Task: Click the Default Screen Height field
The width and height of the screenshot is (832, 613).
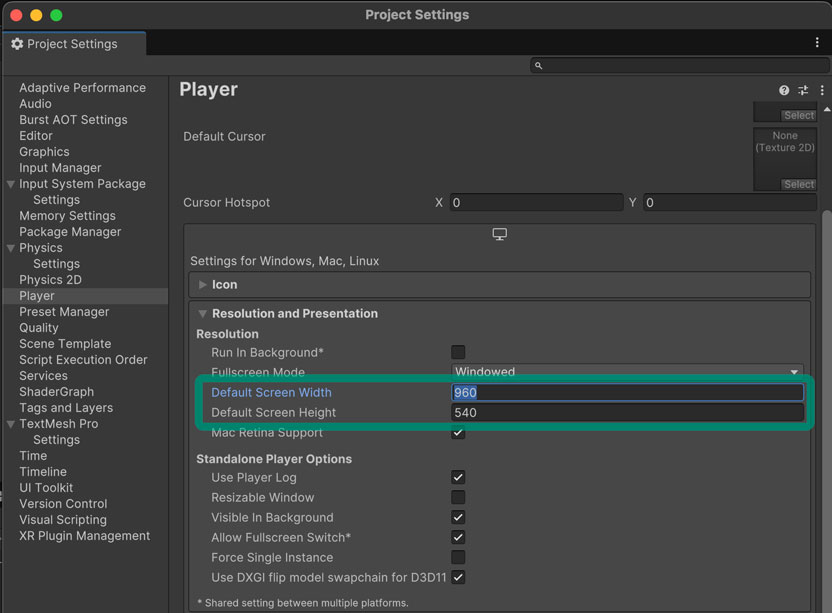Action: pos(627,412)
